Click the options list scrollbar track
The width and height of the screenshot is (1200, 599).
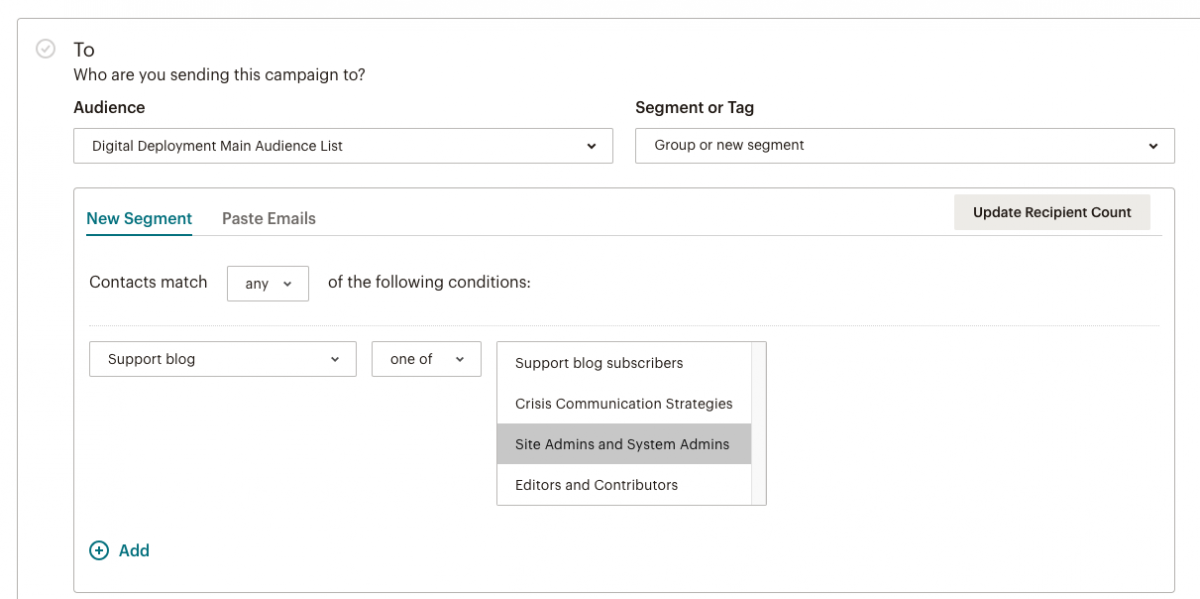759,423
